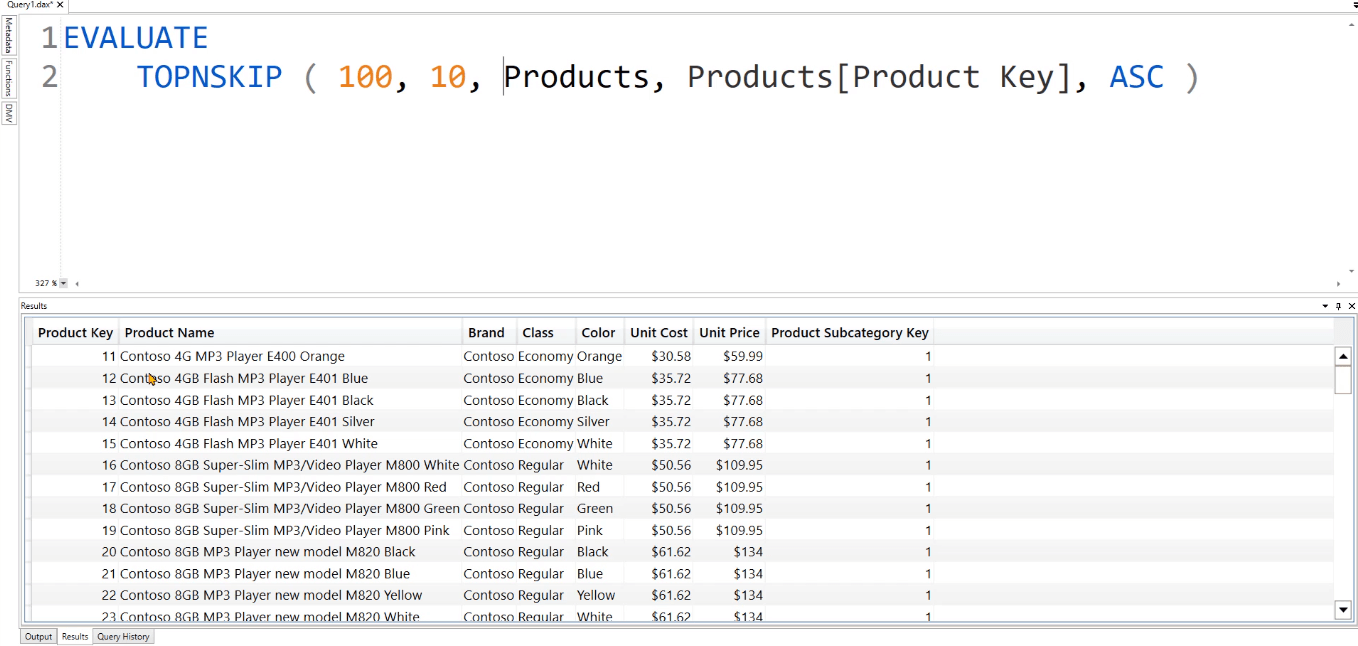Click line number 1 in the editor
This screenshot has height=646, width=1358.
[49, 38]
